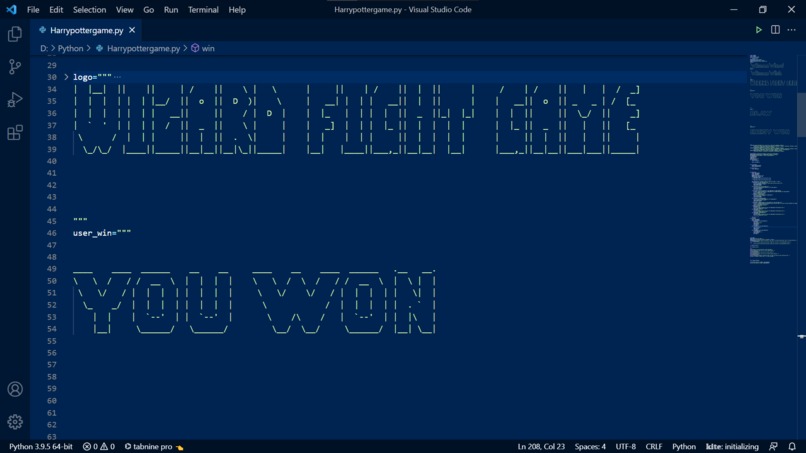Viewport: 806px width, 453px height.
Task: Click the feedback icon in status bar
Action: pos(773,446)
